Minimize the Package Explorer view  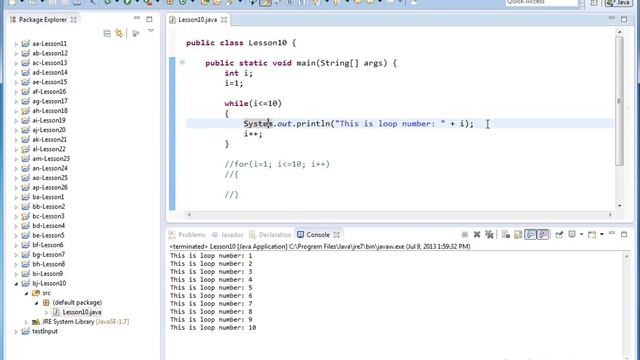point(137,18)
